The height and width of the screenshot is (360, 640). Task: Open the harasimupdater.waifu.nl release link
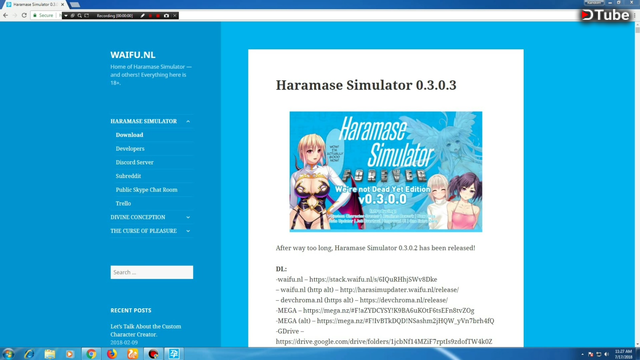[x=399, y=290]
